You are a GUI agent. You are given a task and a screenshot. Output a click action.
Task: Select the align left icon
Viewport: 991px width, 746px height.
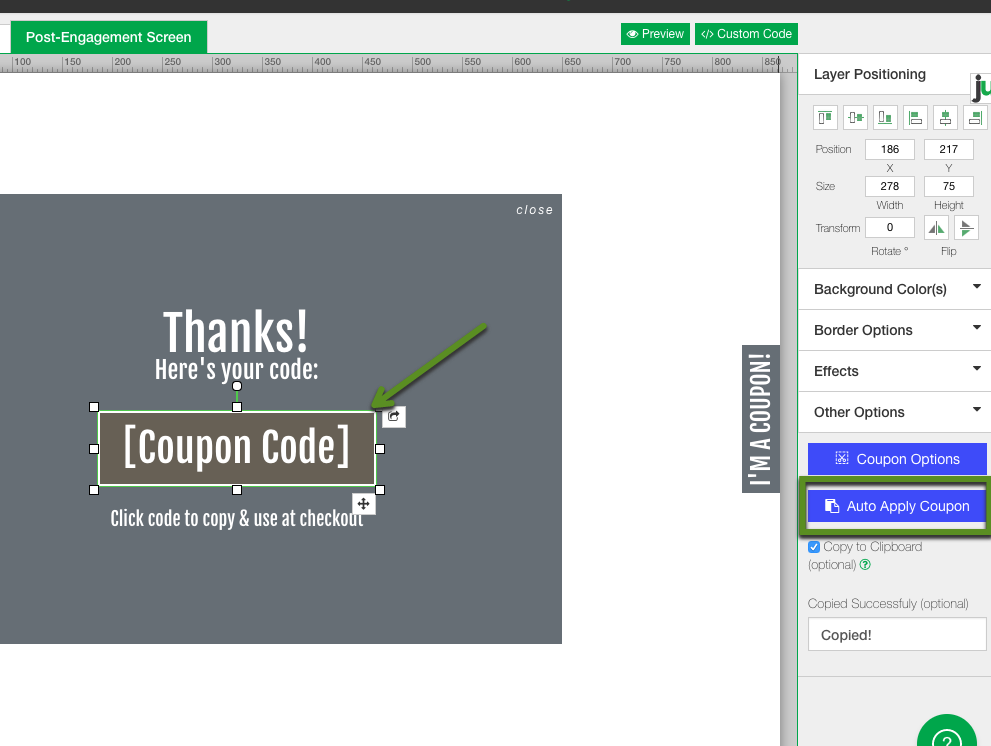click(x=915, y=117)
